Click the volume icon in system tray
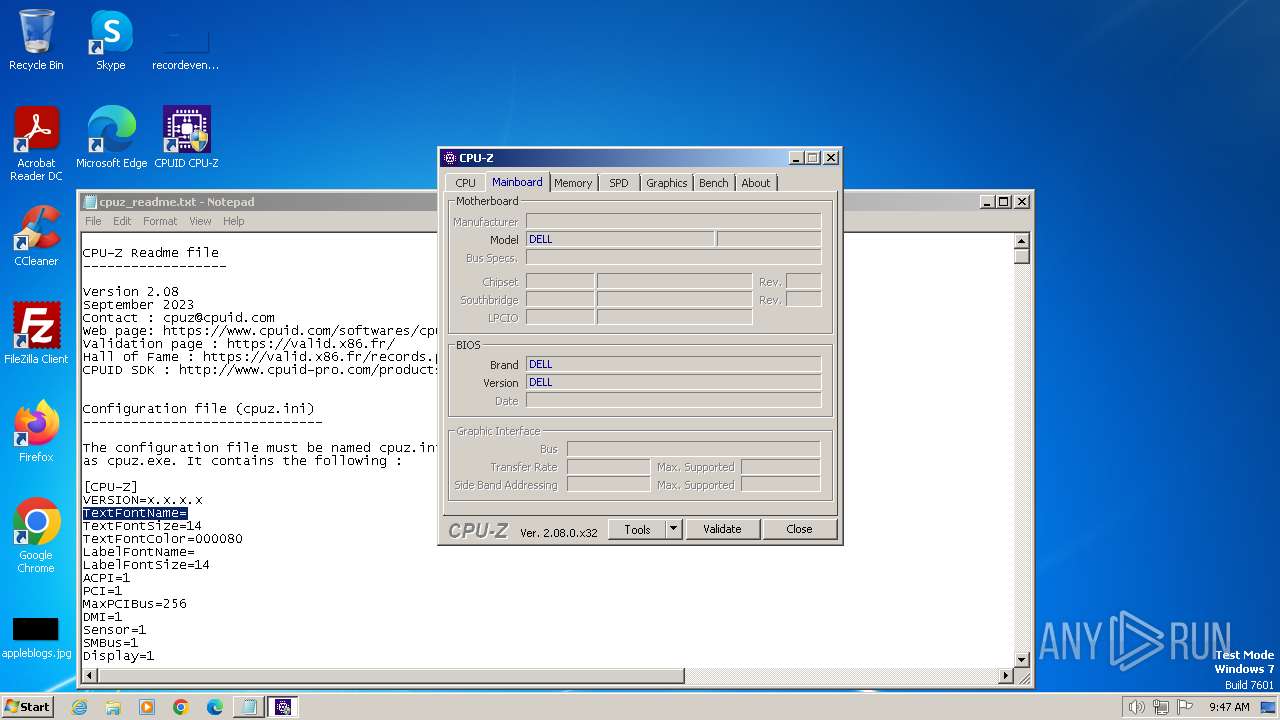This screenshot has height=720, width=1280. (1136, 707)
